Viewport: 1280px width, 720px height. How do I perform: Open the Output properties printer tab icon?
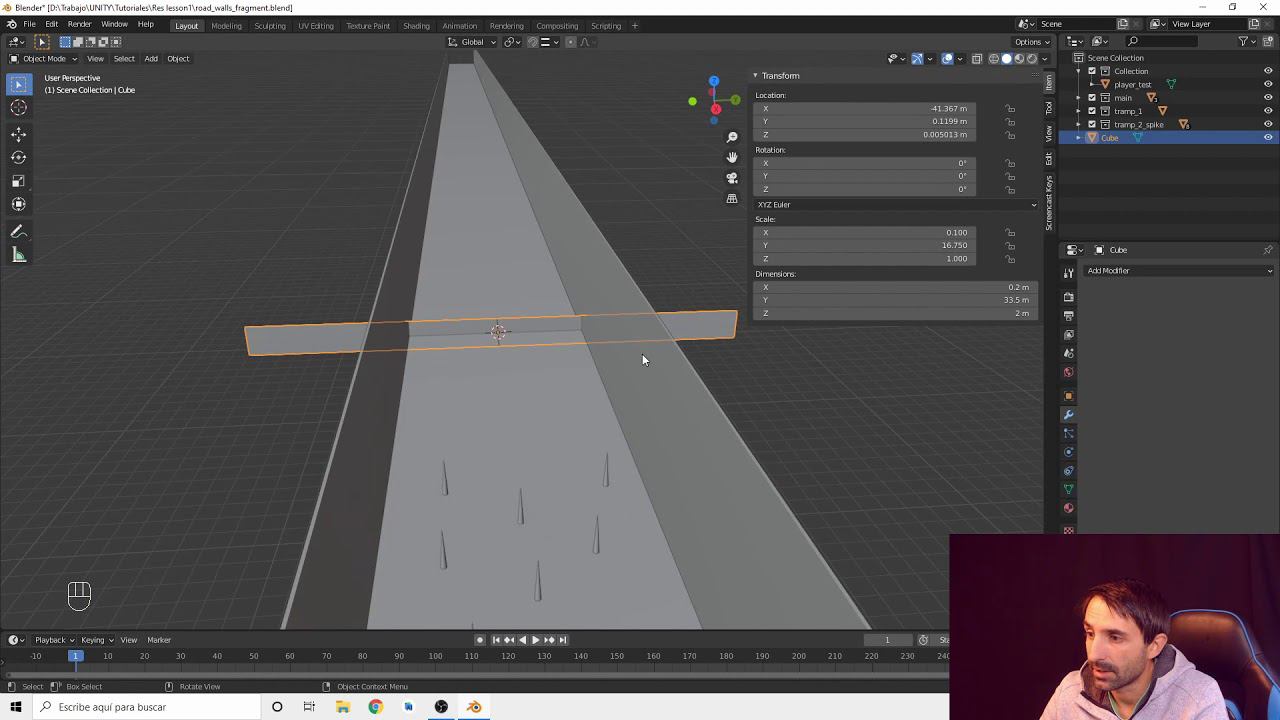click(x=1068, y=316)
